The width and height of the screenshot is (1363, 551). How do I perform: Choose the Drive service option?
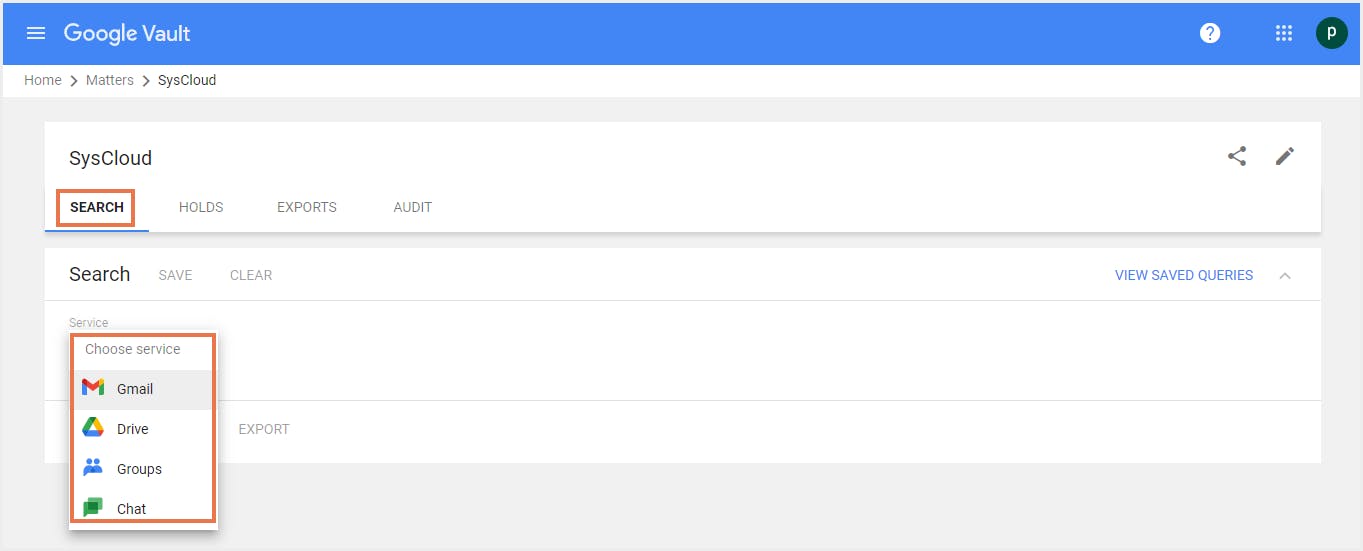(132, 429)
